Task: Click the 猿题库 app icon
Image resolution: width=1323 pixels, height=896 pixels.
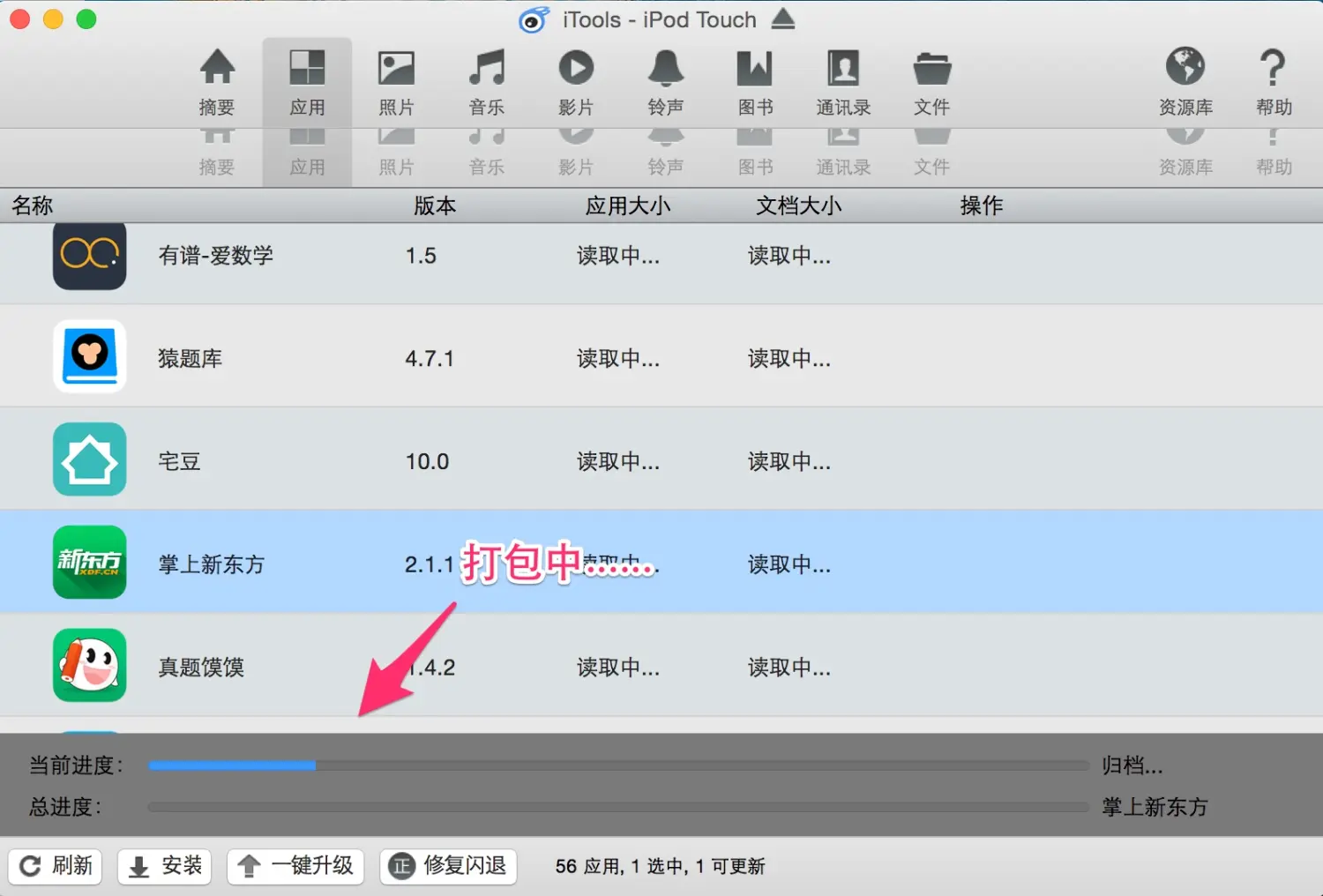Action: [x=89, y=356]
